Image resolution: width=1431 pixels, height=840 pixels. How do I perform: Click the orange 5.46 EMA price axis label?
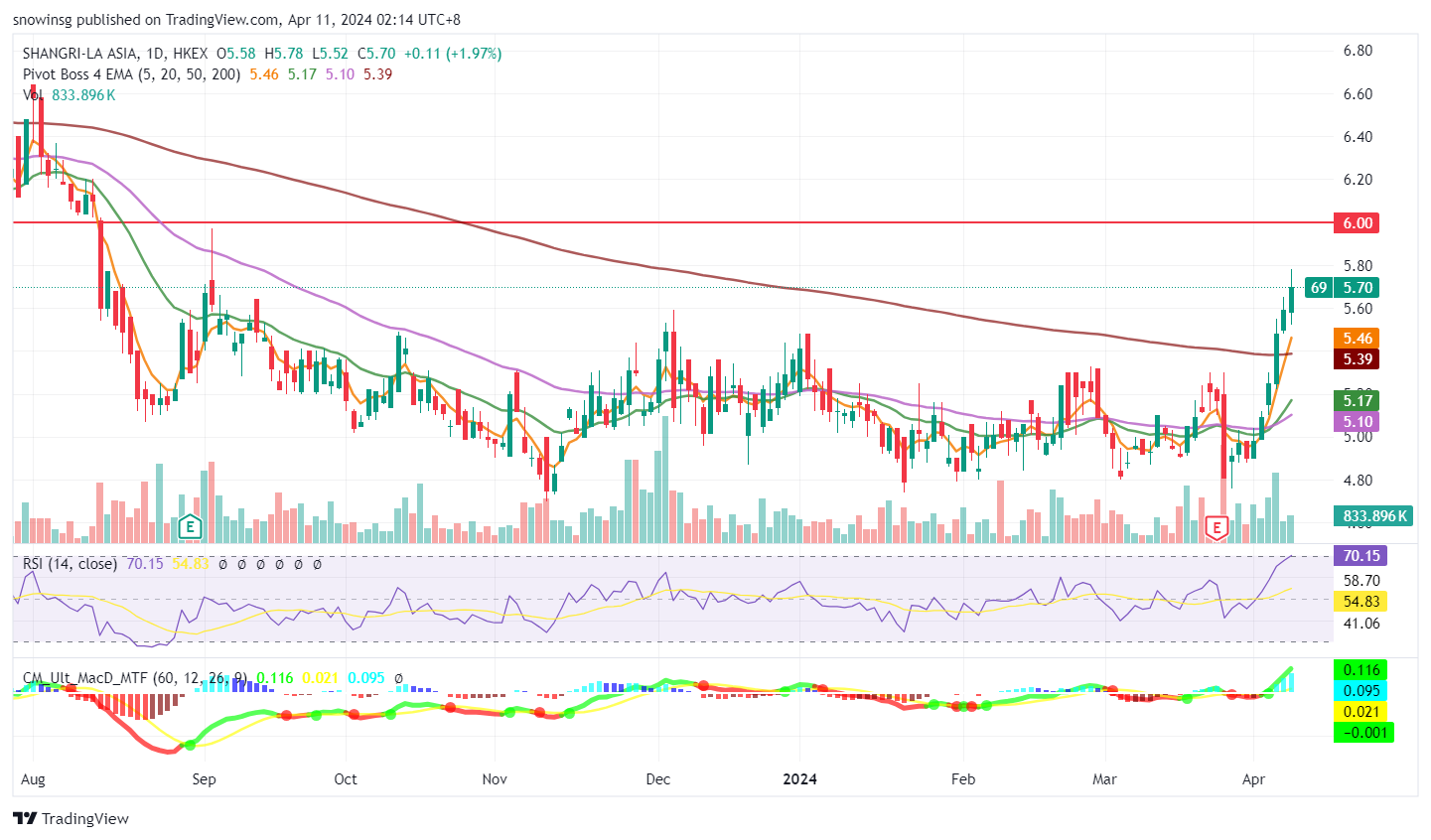point(1358,339)
